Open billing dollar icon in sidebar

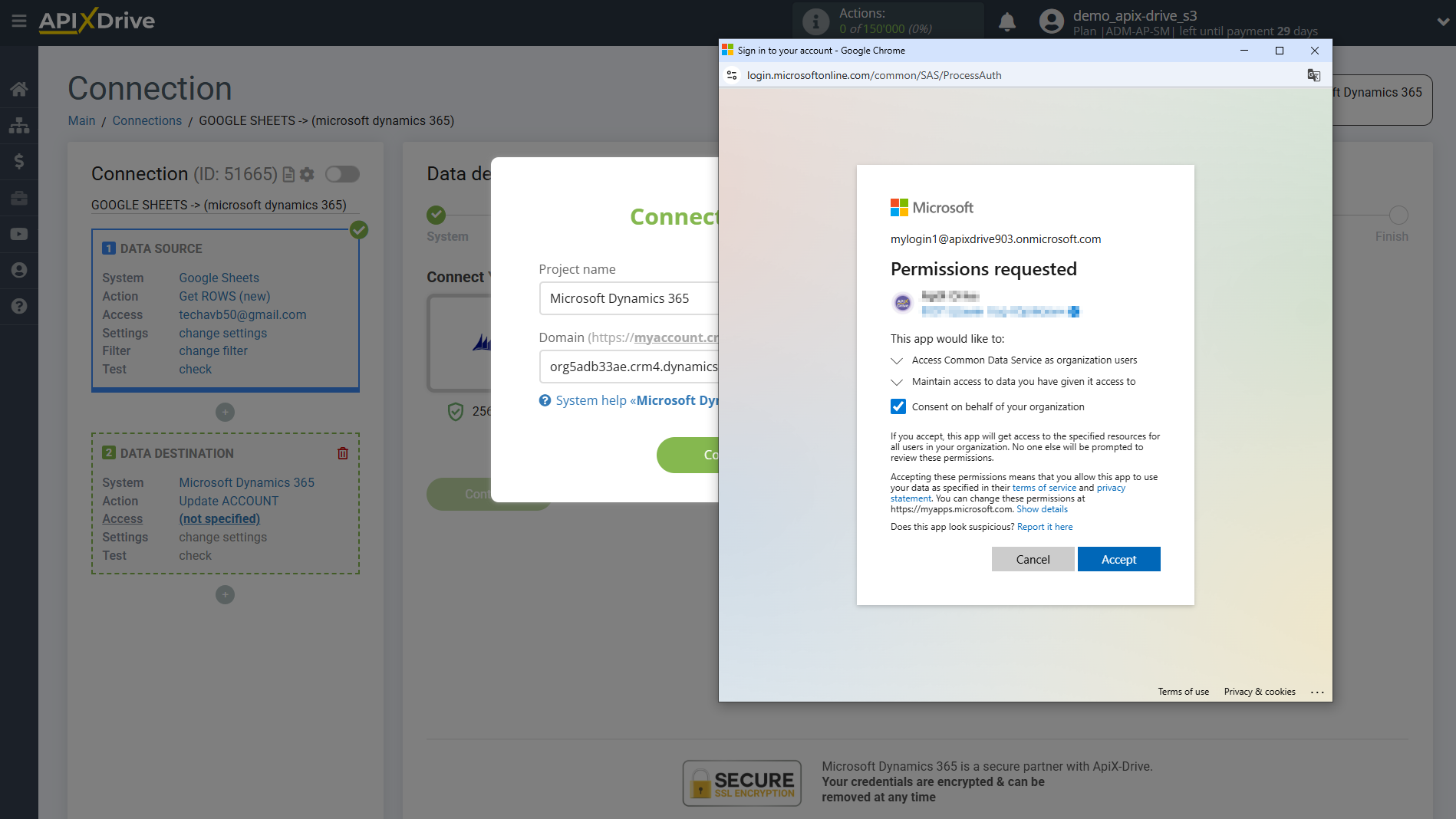tap(19, 161)
